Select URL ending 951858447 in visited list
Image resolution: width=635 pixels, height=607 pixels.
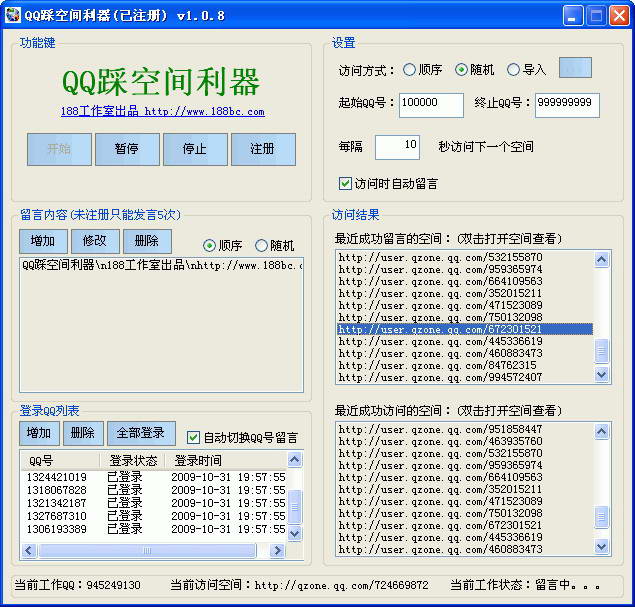465,429
